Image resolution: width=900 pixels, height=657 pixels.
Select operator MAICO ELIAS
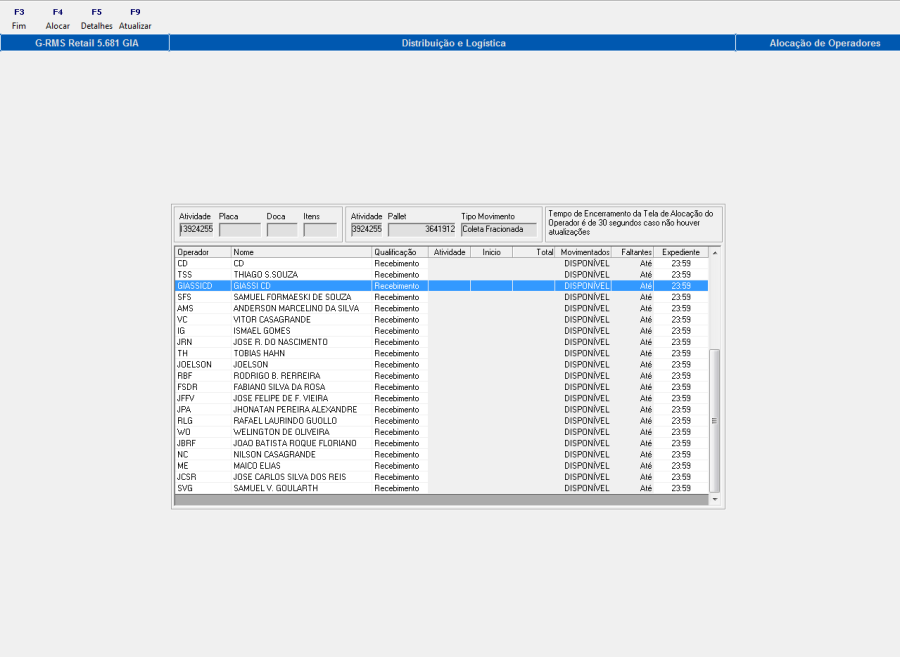(x=441, y=466)
